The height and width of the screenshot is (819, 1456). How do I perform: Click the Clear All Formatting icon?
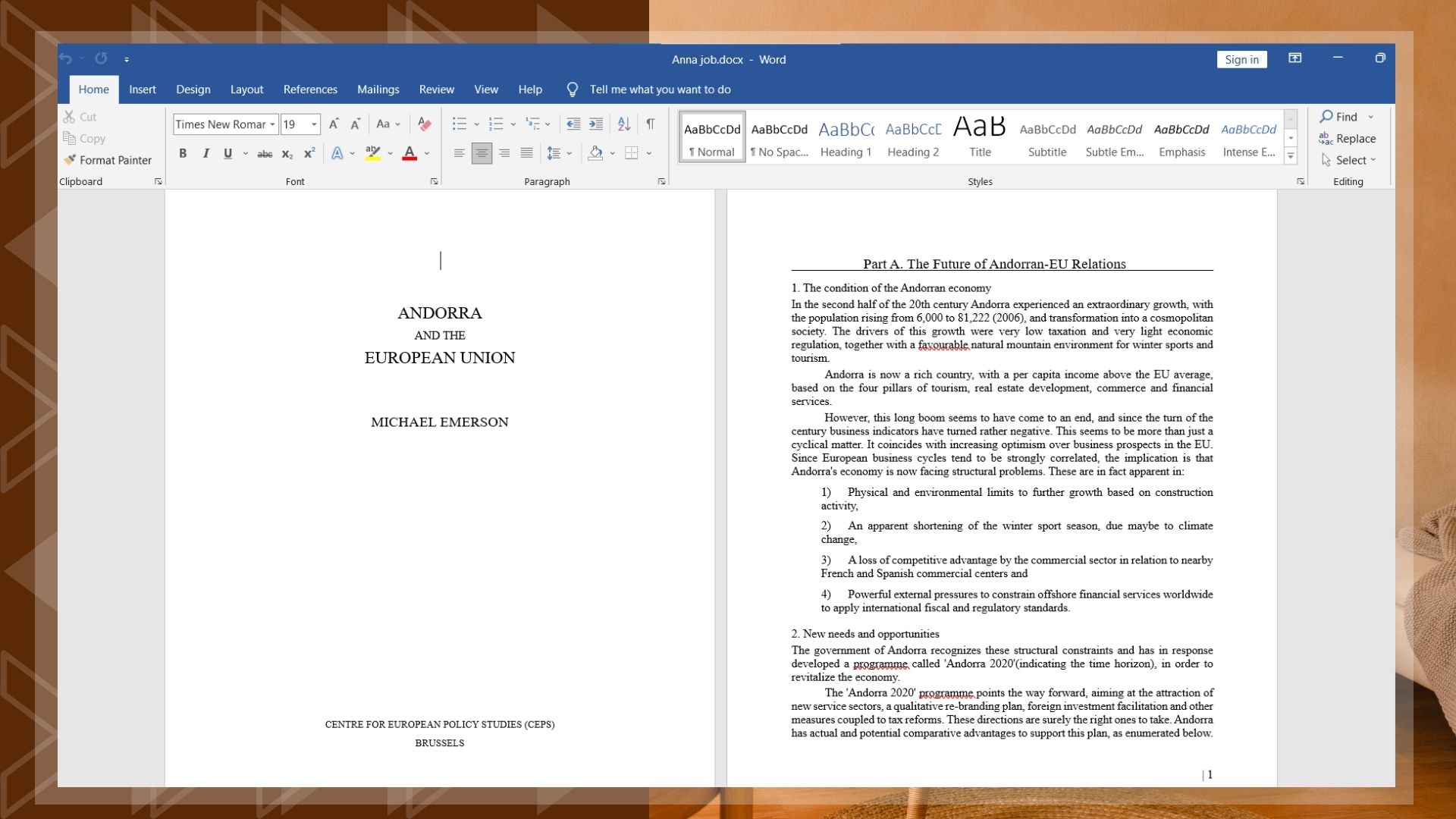pyautogui.click(x=424, y=124)
